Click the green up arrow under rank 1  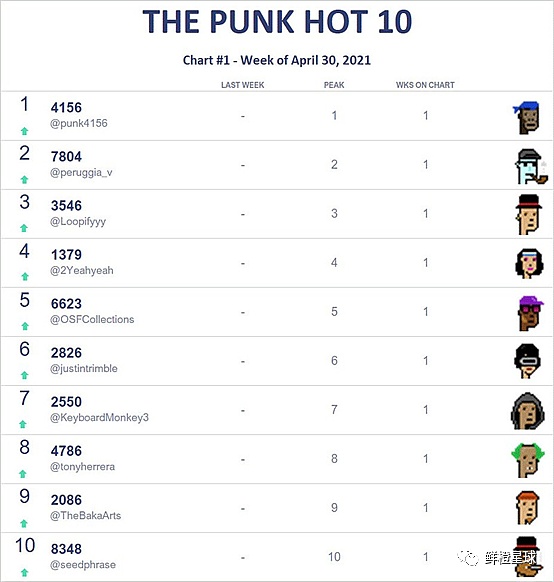click(x=24, y=131)
